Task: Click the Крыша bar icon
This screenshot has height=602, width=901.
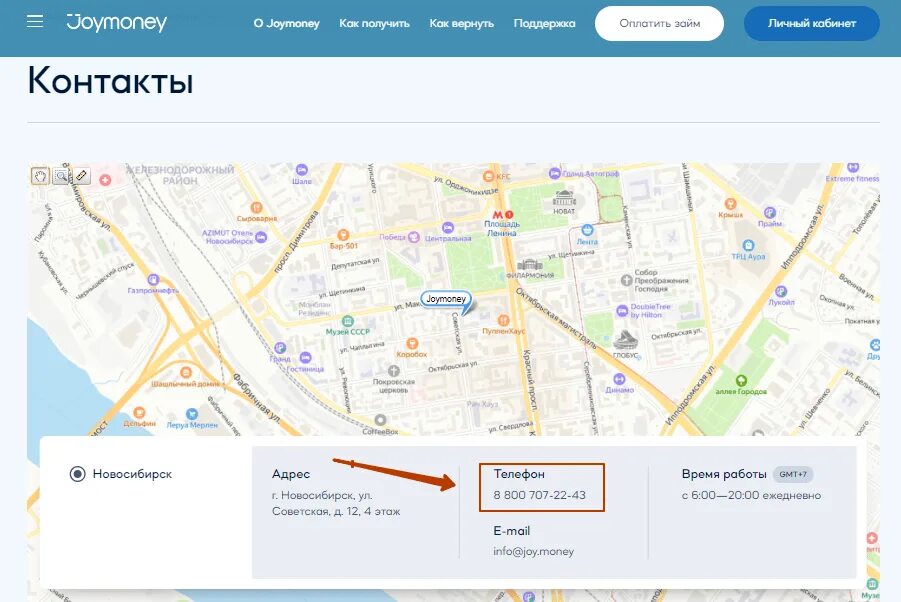Action: point(730,203)
